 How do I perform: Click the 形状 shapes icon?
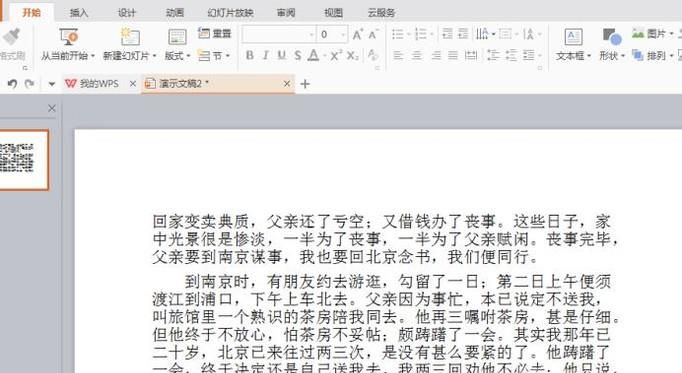tap(612, 37)
